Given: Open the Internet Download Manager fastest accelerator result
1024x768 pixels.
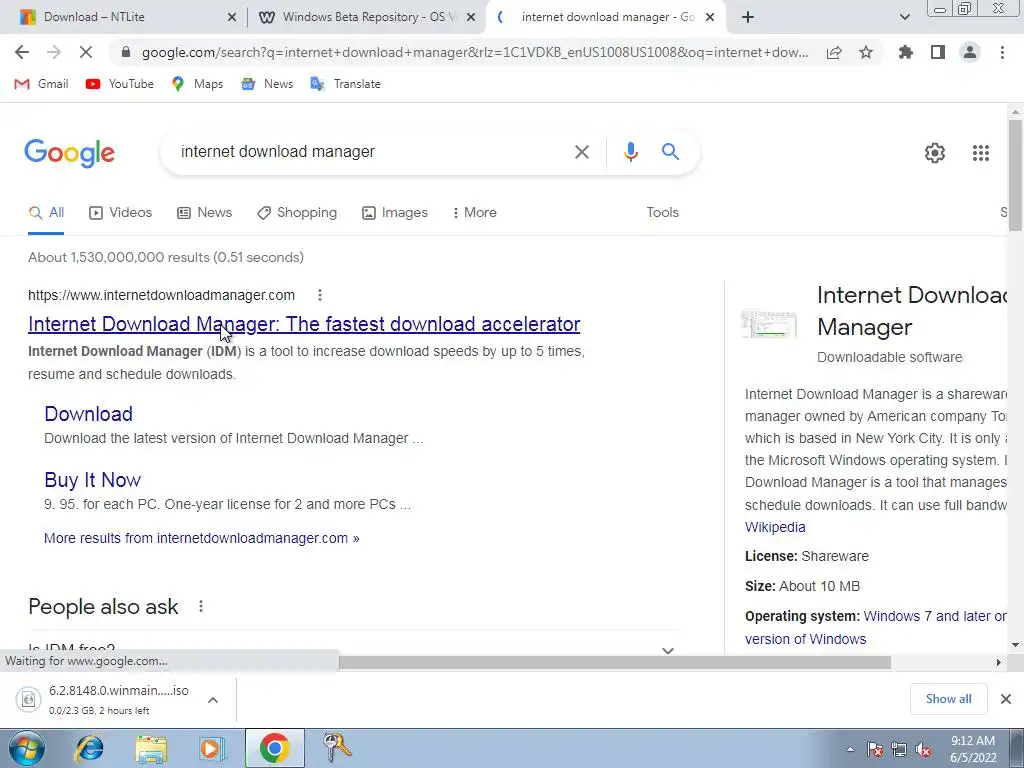Looking at the screenshot, I should pos(304,324).
